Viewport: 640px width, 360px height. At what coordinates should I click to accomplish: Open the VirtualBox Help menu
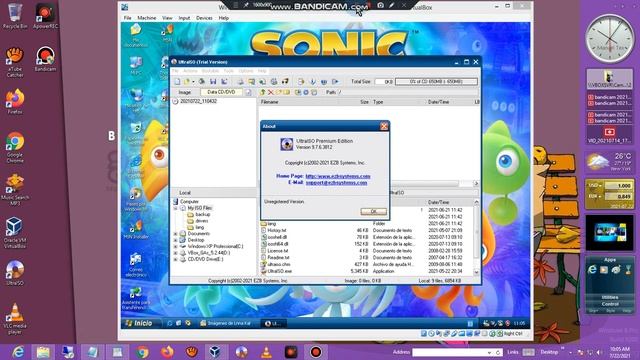pyautogui.click(x=223, y=18)
